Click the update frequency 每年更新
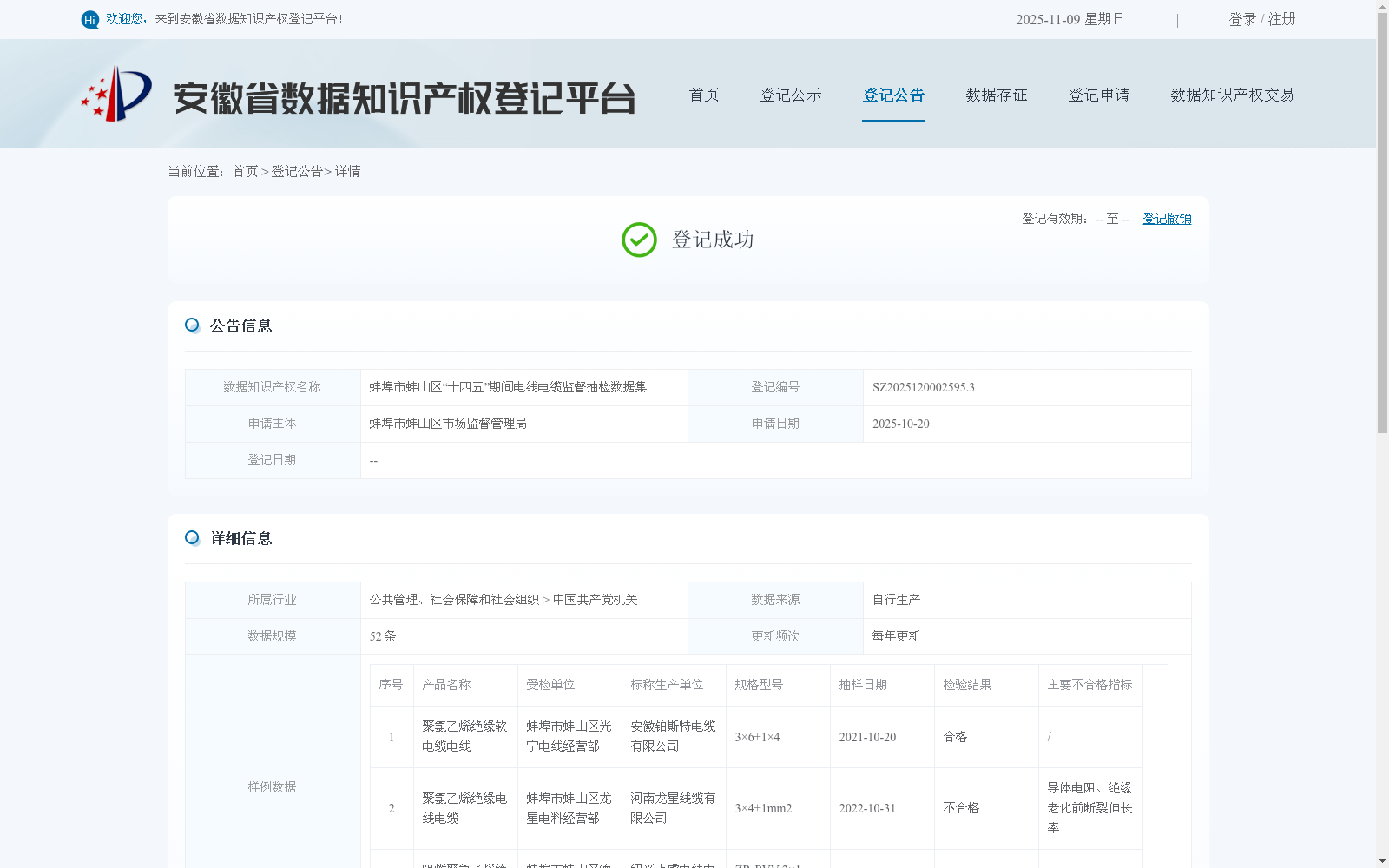This screenshot has width=1389, height=868. click(897, 636)
